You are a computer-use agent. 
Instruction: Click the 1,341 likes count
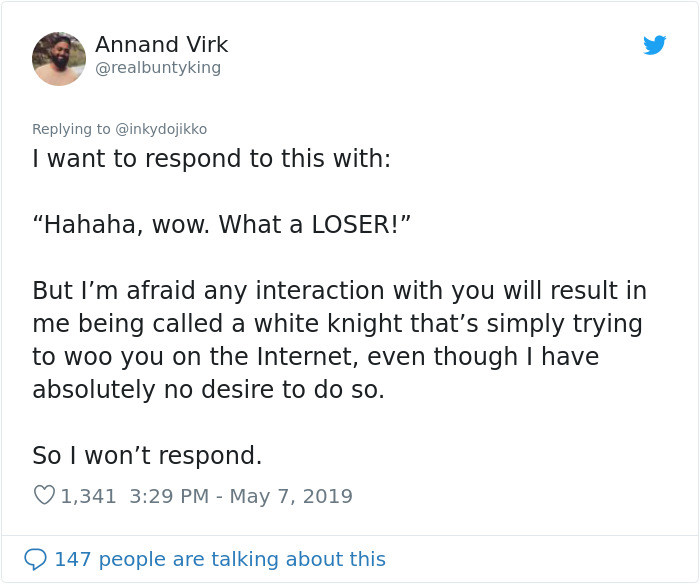[89, 496]
